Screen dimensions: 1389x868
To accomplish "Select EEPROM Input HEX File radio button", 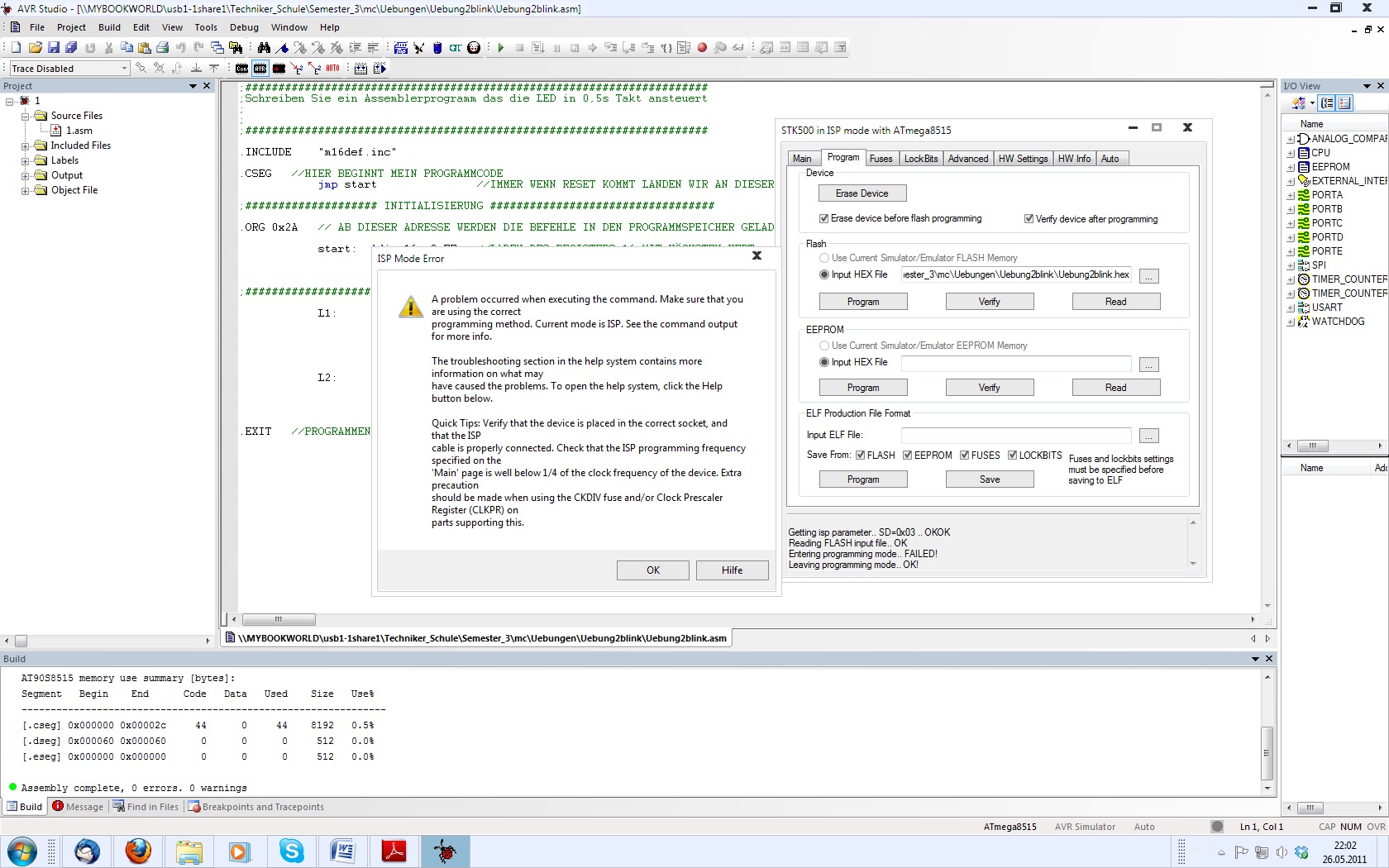I will [824, 362].
